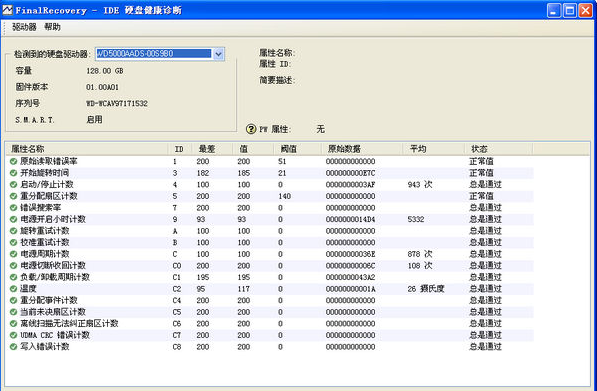Image resolution: width=597 pixels, height=391 pixels.
Task: Select the 旋转重试计数 attribute row
Action: pyautogui.click(x=270, y=231)
